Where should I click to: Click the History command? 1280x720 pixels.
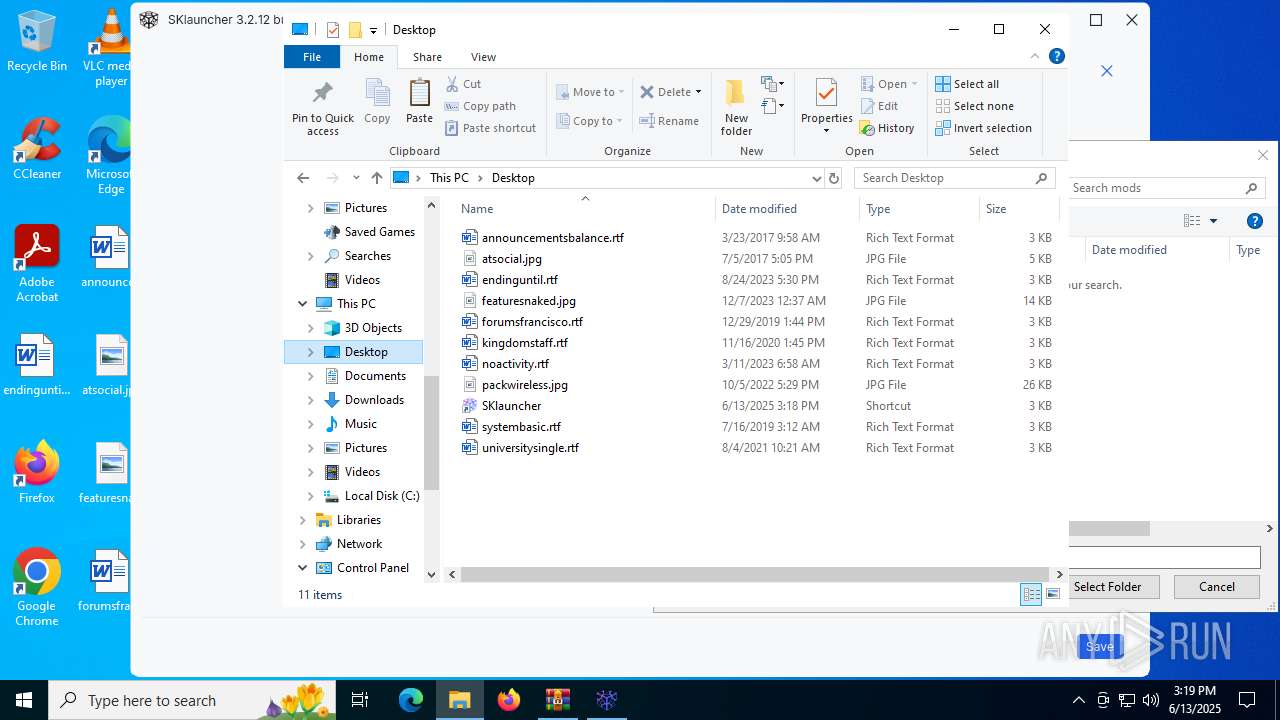[x=887, y=128]
